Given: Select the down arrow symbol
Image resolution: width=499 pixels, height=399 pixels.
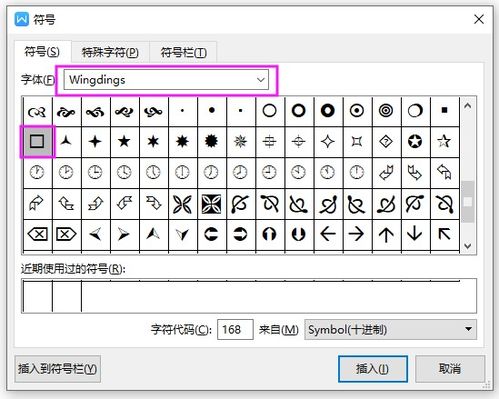Looking at the screenshot, I should [415, 234].
